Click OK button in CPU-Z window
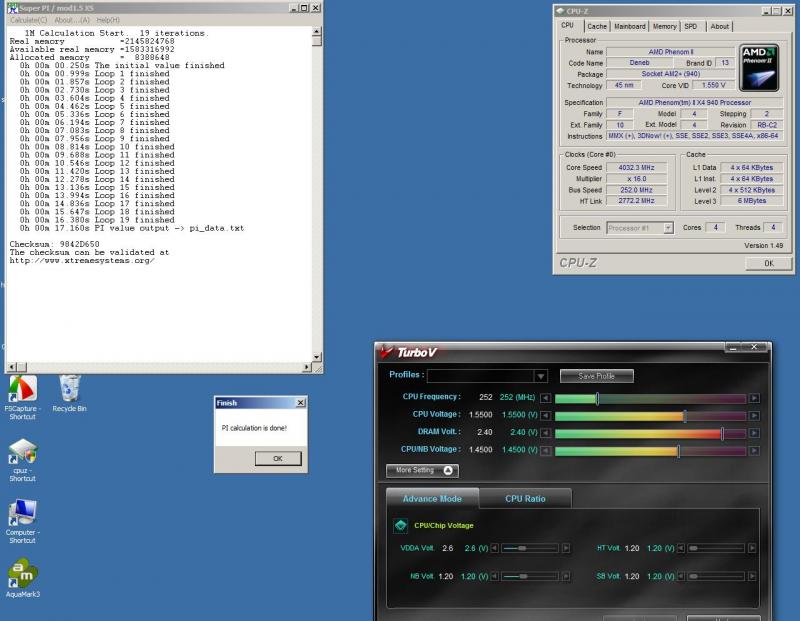The height and width of the screenshot is (621, 800). [768, 262]
